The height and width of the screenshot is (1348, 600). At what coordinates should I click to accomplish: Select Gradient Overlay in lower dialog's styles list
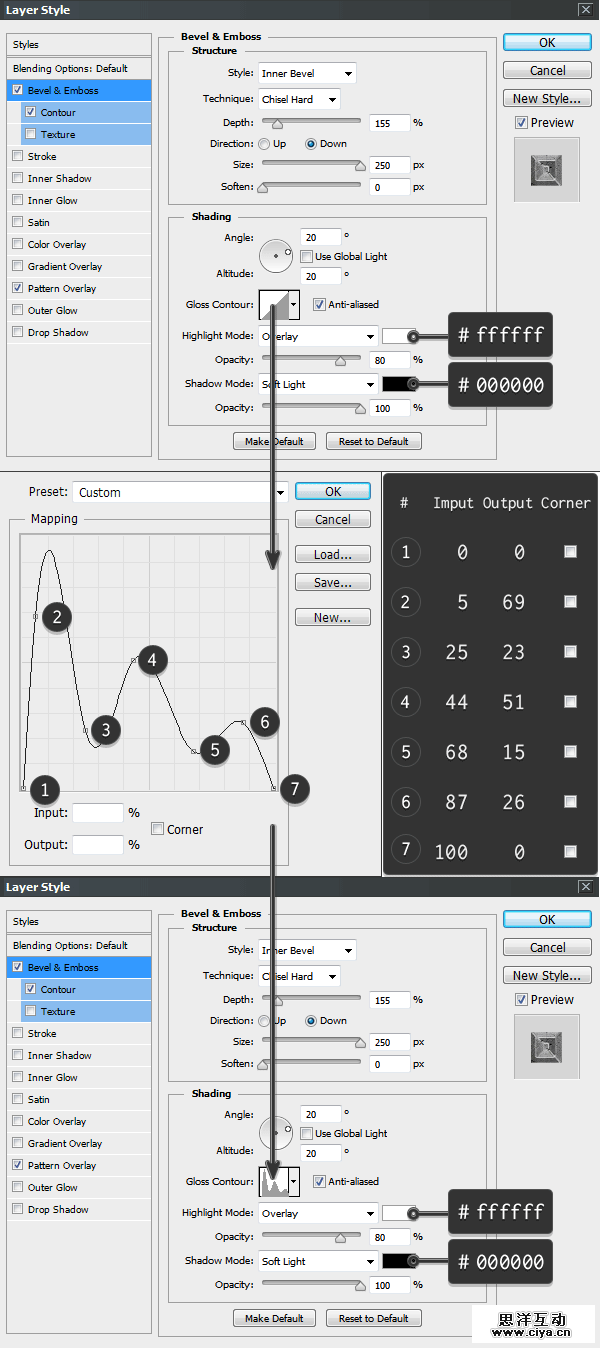[x=65, y=1143]
